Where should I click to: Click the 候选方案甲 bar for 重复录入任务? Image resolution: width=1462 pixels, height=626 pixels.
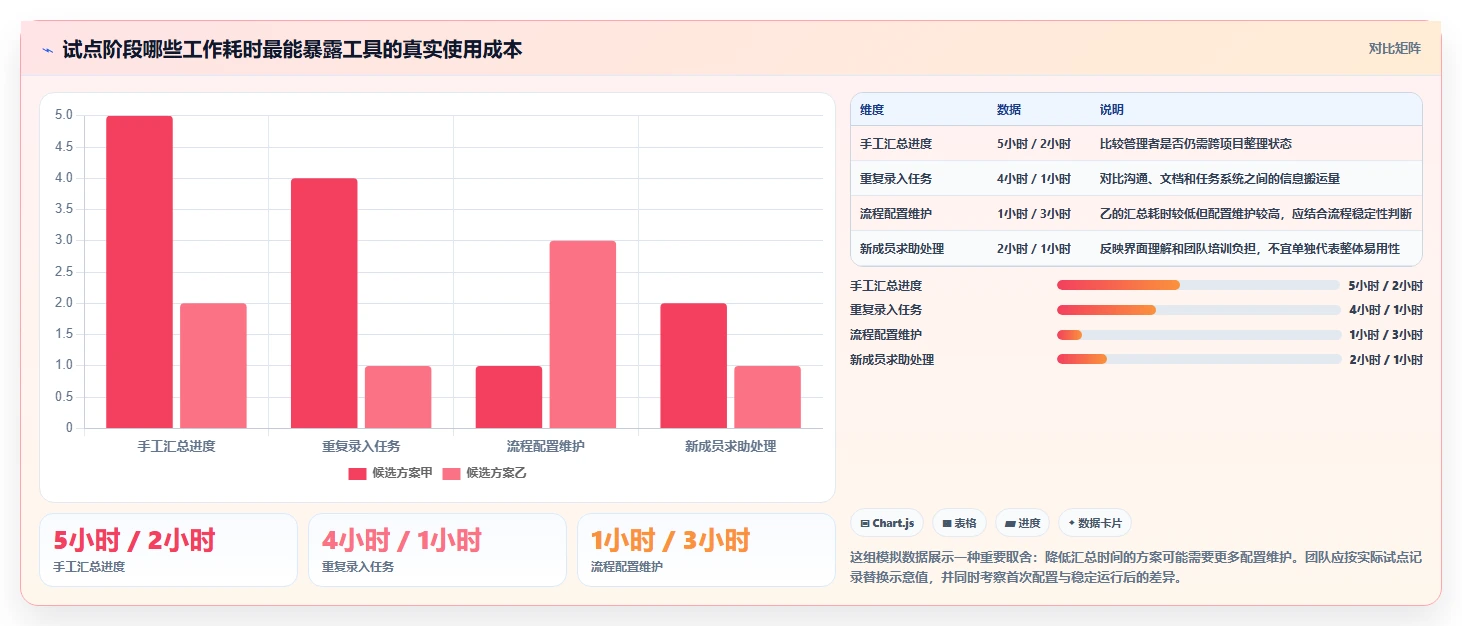324,303
